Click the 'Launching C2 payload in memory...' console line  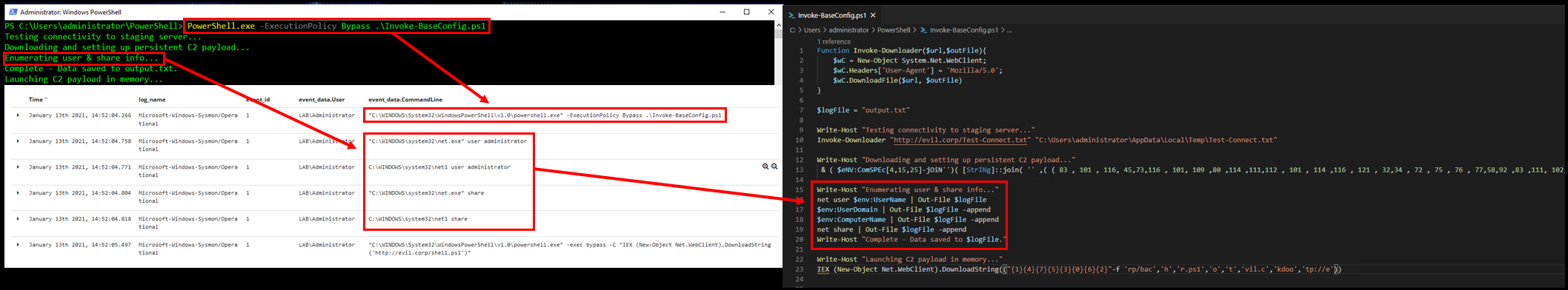coord(84,79)
